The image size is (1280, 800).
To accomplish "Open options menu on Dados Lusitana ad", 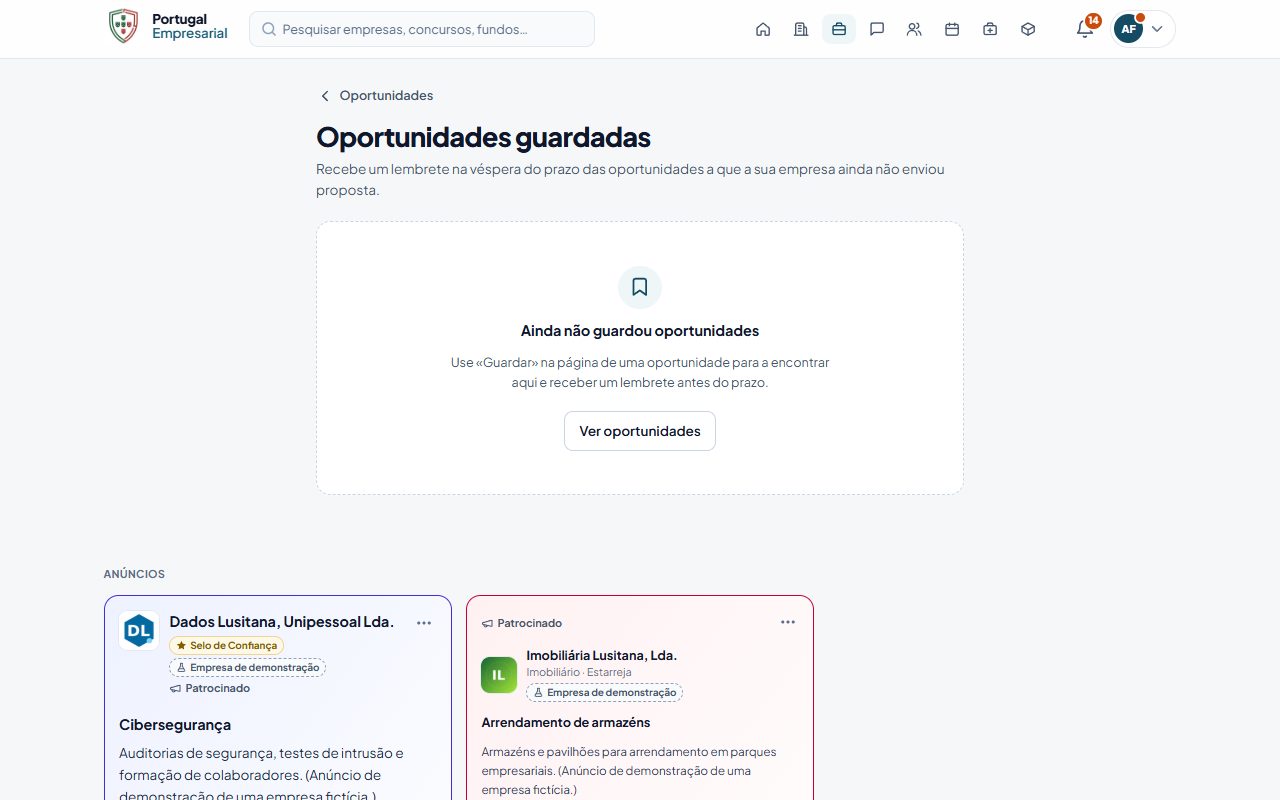I will coord(424,623).
